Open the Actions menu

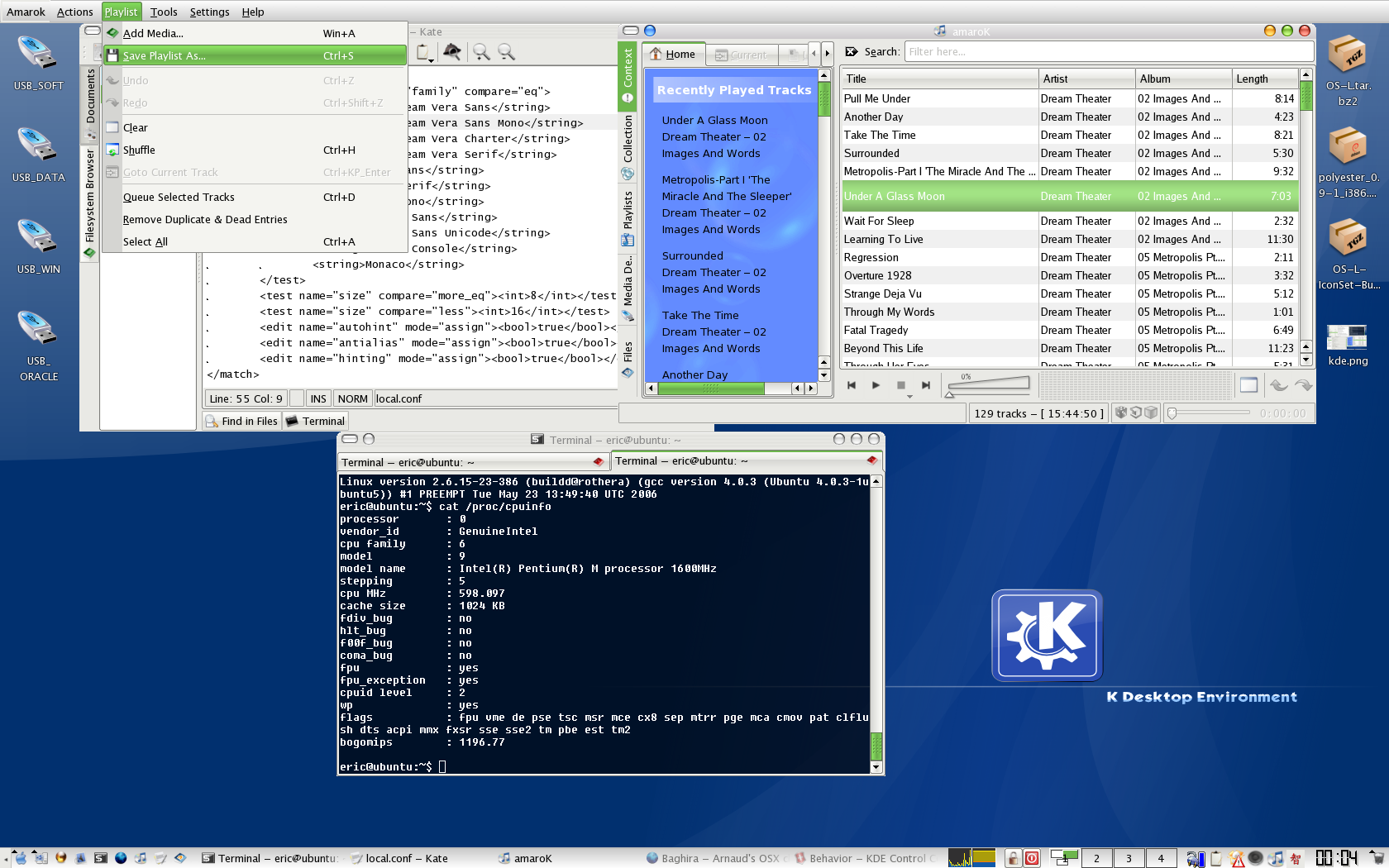(74, 12)
